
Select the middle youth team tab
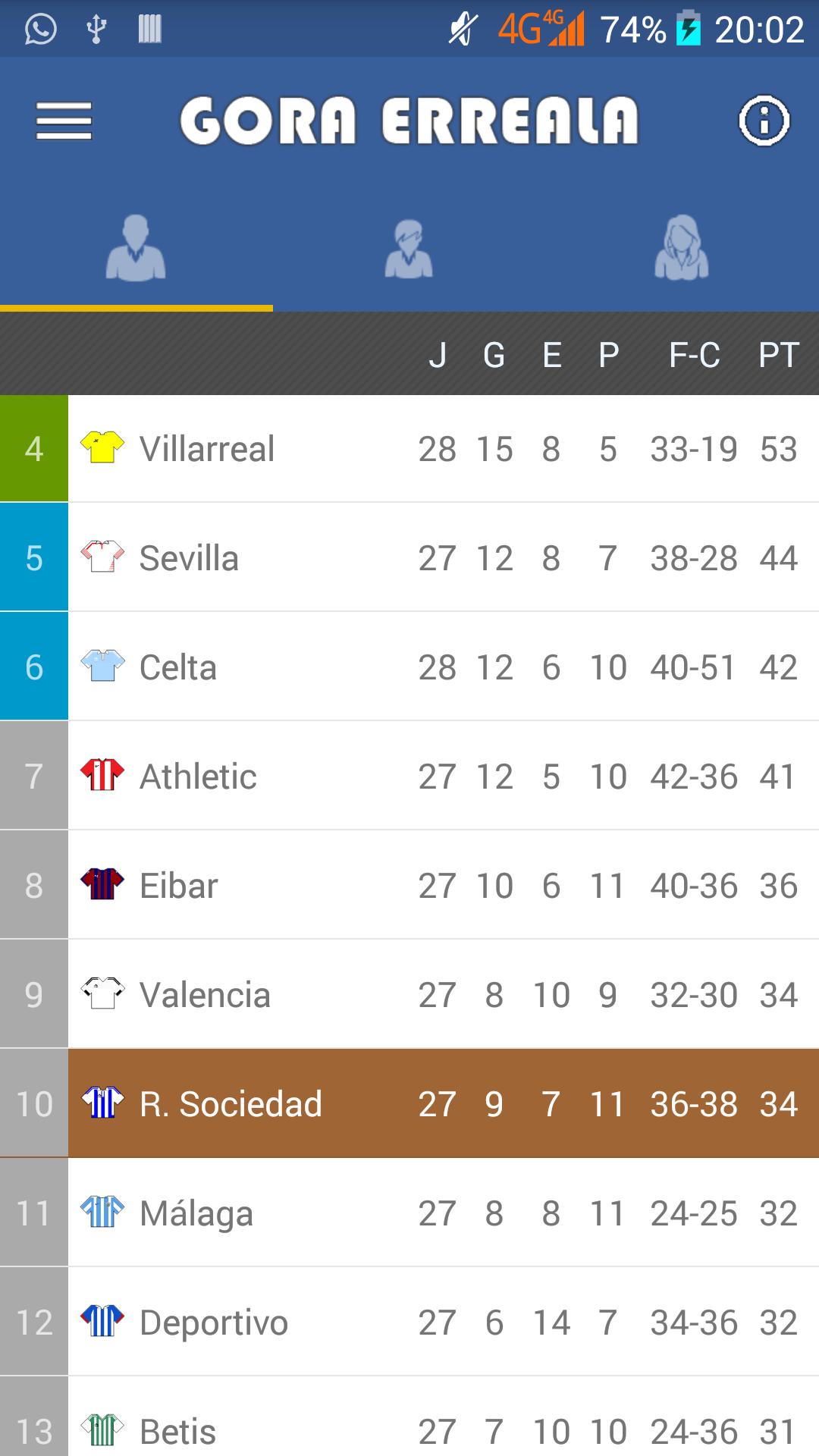[409, 249]
